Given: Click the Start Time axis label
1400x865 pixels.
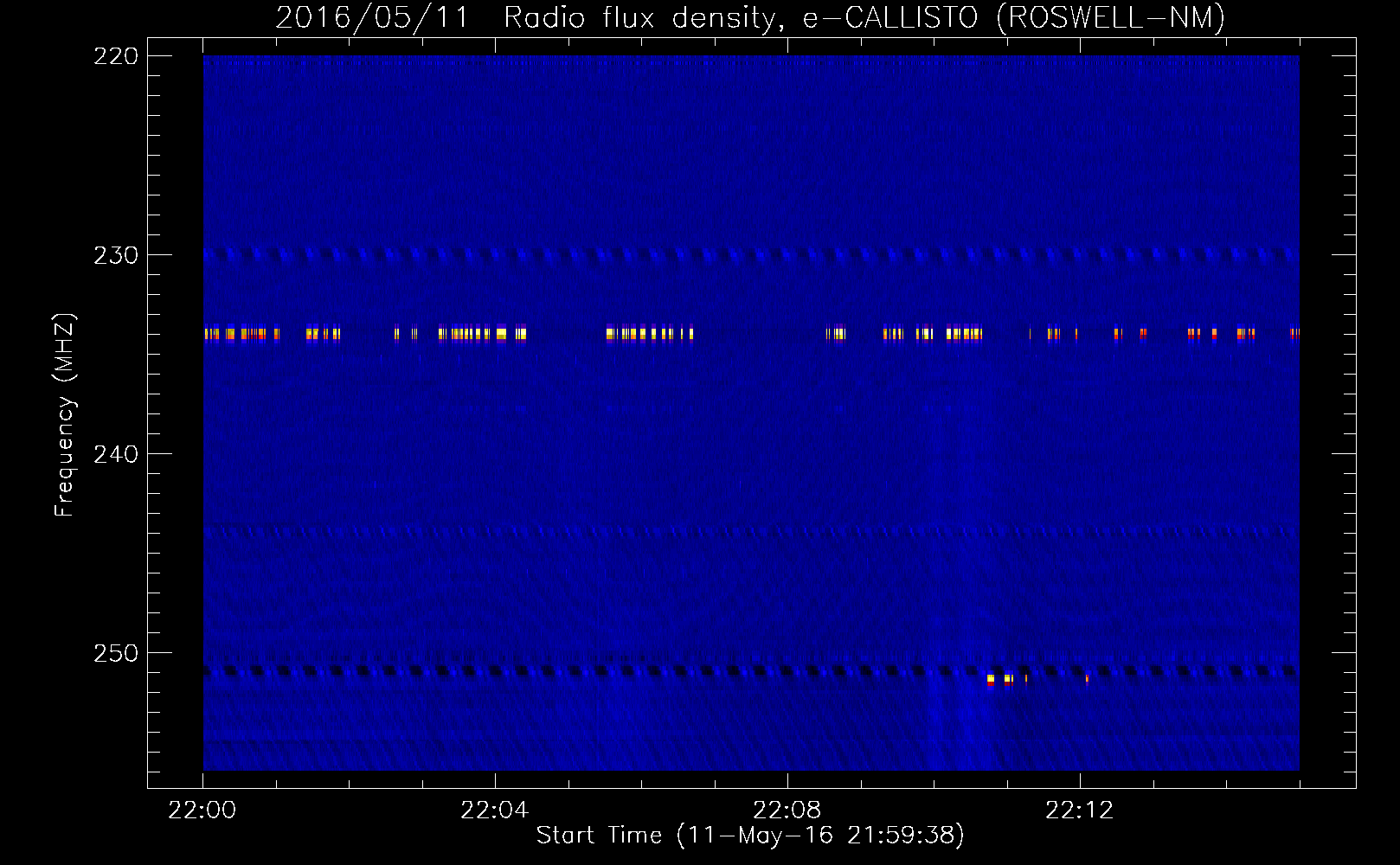Looking at the screenshot, I should pyautogui.click(x=750, y=836).
